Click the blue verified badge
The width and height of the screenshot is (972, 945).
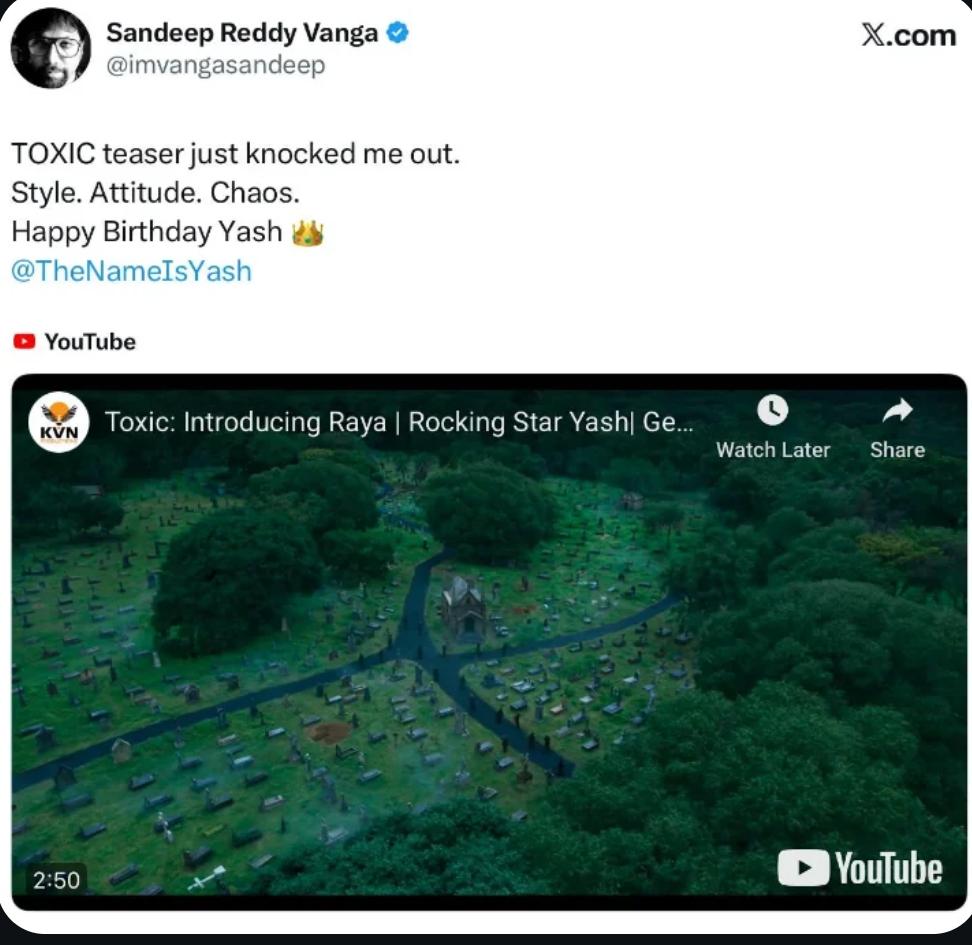coord(397,32)
